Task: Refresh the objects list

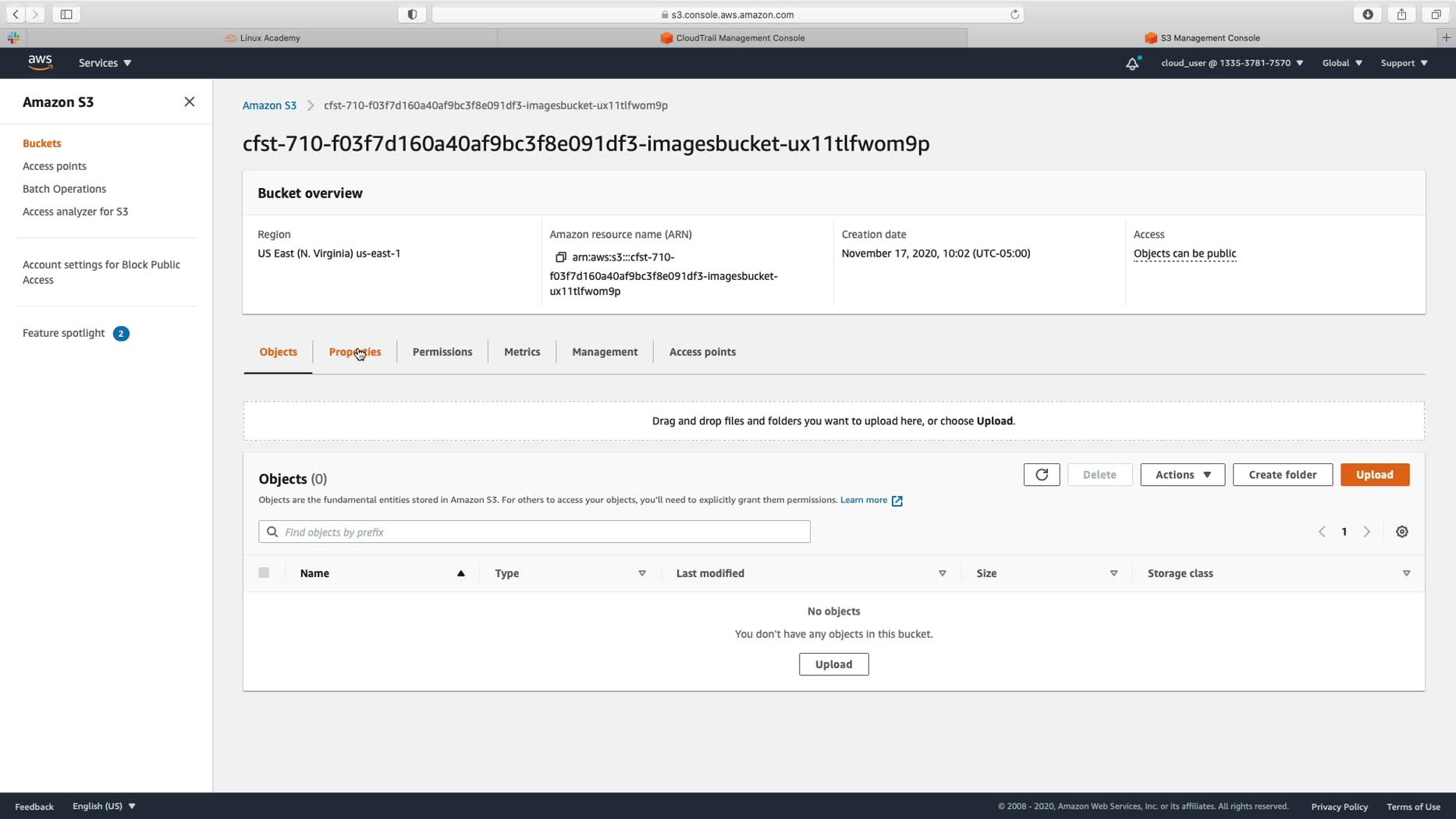Action: [1042, 475]
